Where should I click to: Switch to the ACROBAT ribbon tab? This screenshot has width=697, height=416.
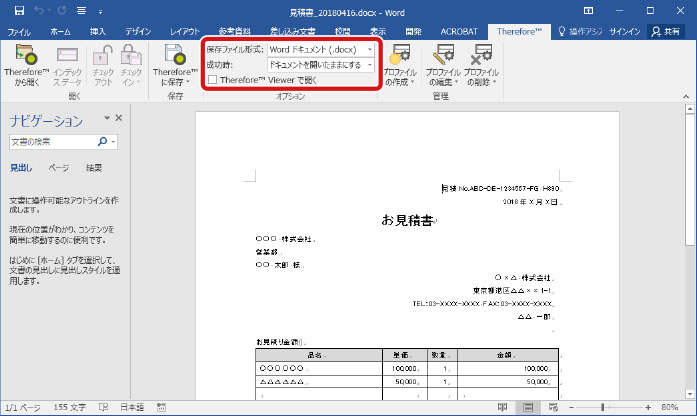click(x=459, y=32)
